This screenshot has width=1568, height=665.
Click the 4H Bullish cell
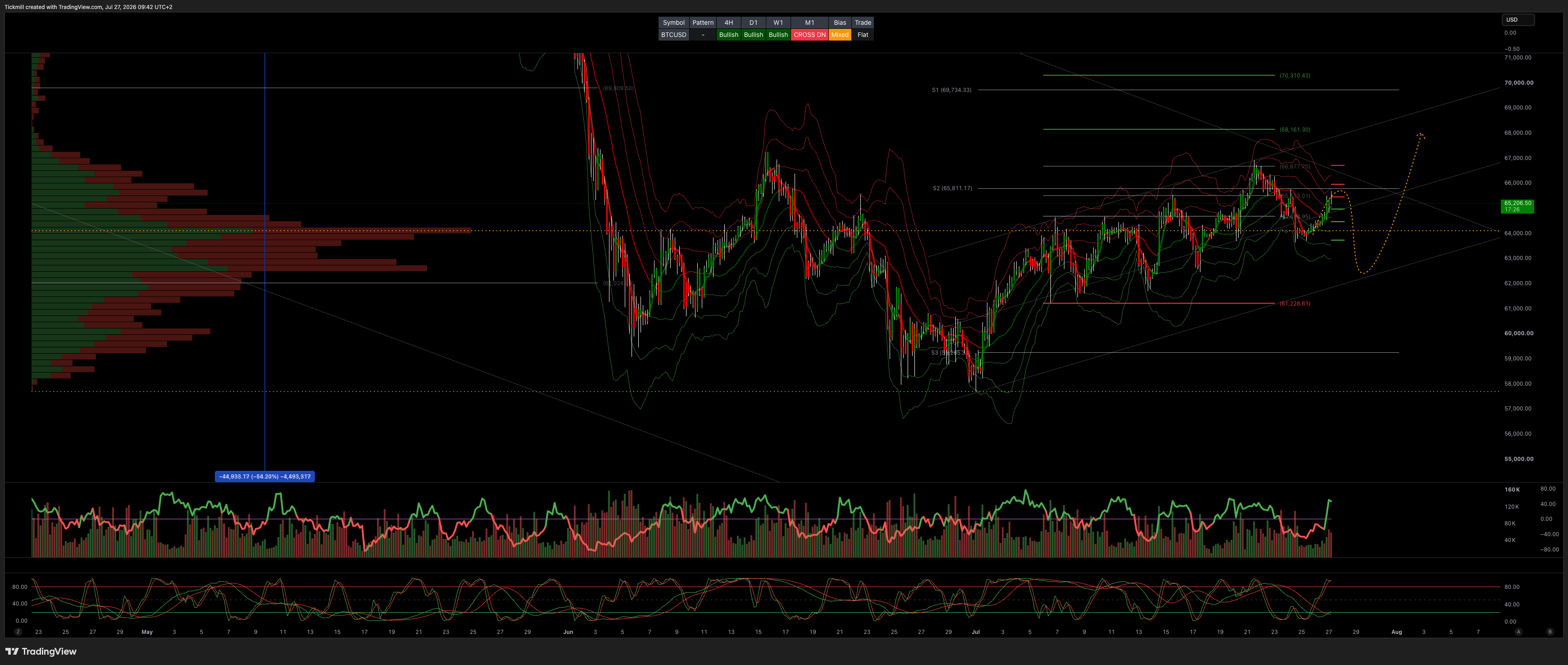tap(729, 35)
